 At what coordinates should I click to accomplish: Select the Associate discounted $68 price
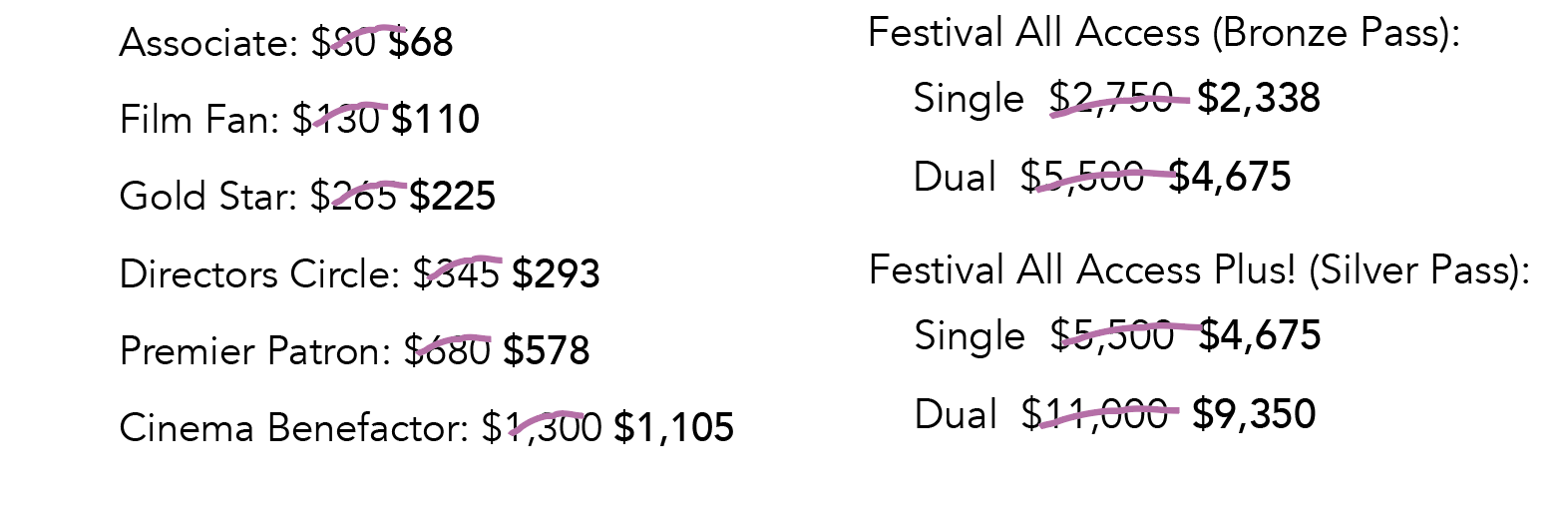pyautogui.click(x=420, y=43)
